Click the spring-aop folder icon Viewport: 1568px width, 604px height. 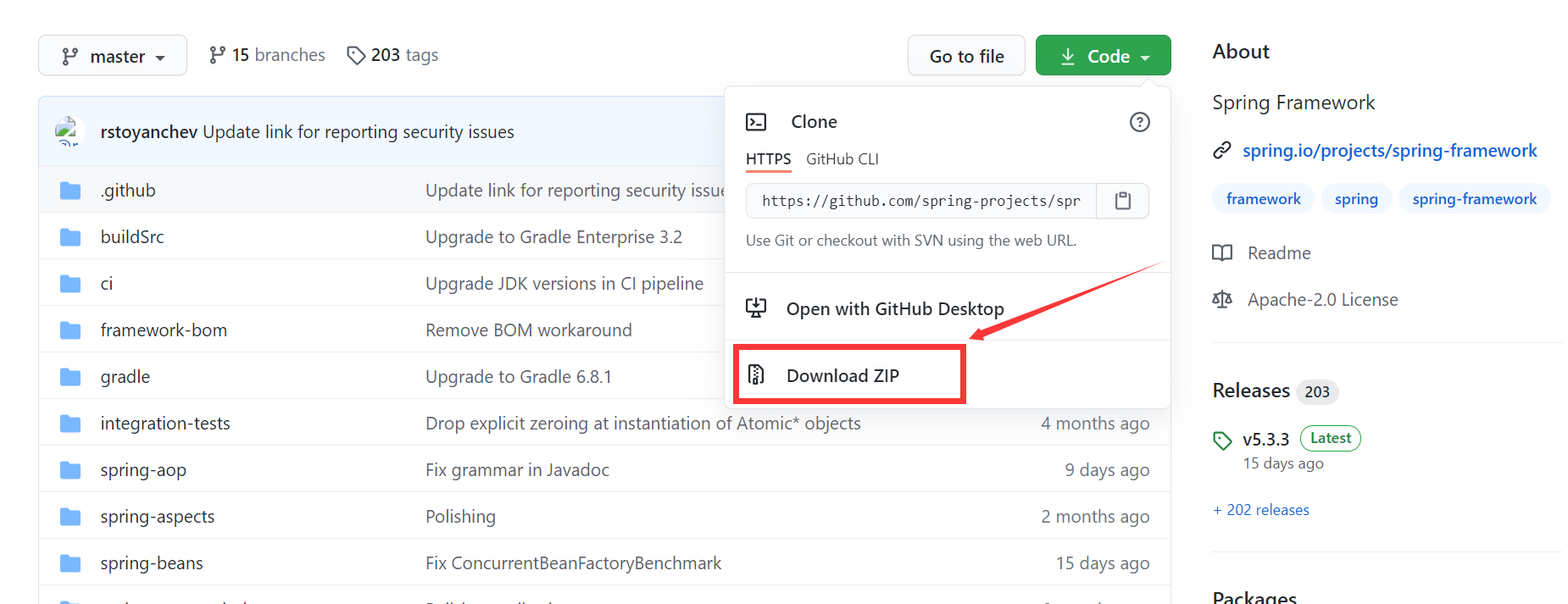coord(70,470)
